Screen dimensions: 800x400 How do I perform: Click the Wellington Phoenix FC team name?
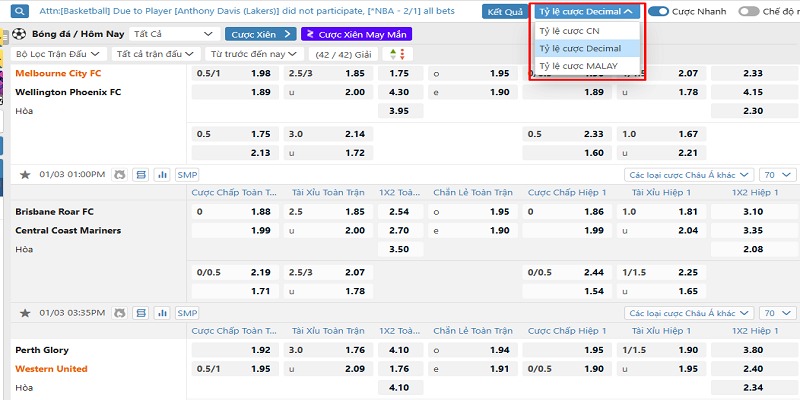point(68,92)
